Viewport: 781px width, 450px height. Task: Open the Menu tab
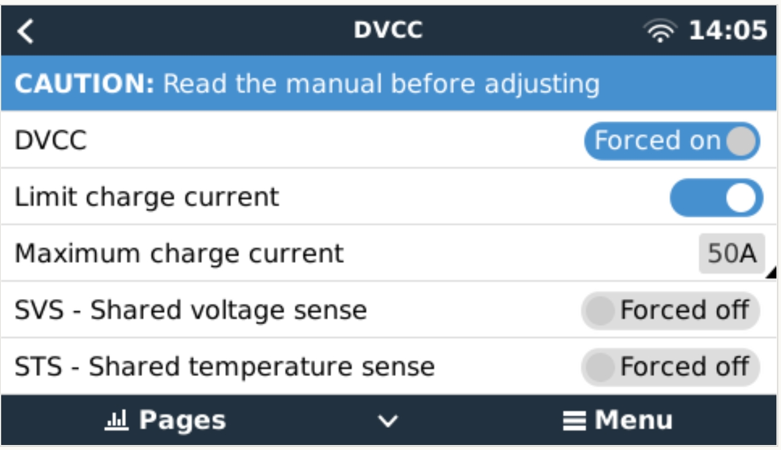pos(618,420)
